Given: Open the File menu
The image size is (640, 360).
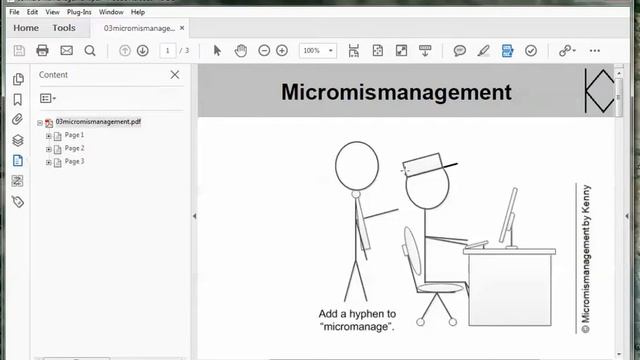Looking at the screenshot, I should click(14, 12).
